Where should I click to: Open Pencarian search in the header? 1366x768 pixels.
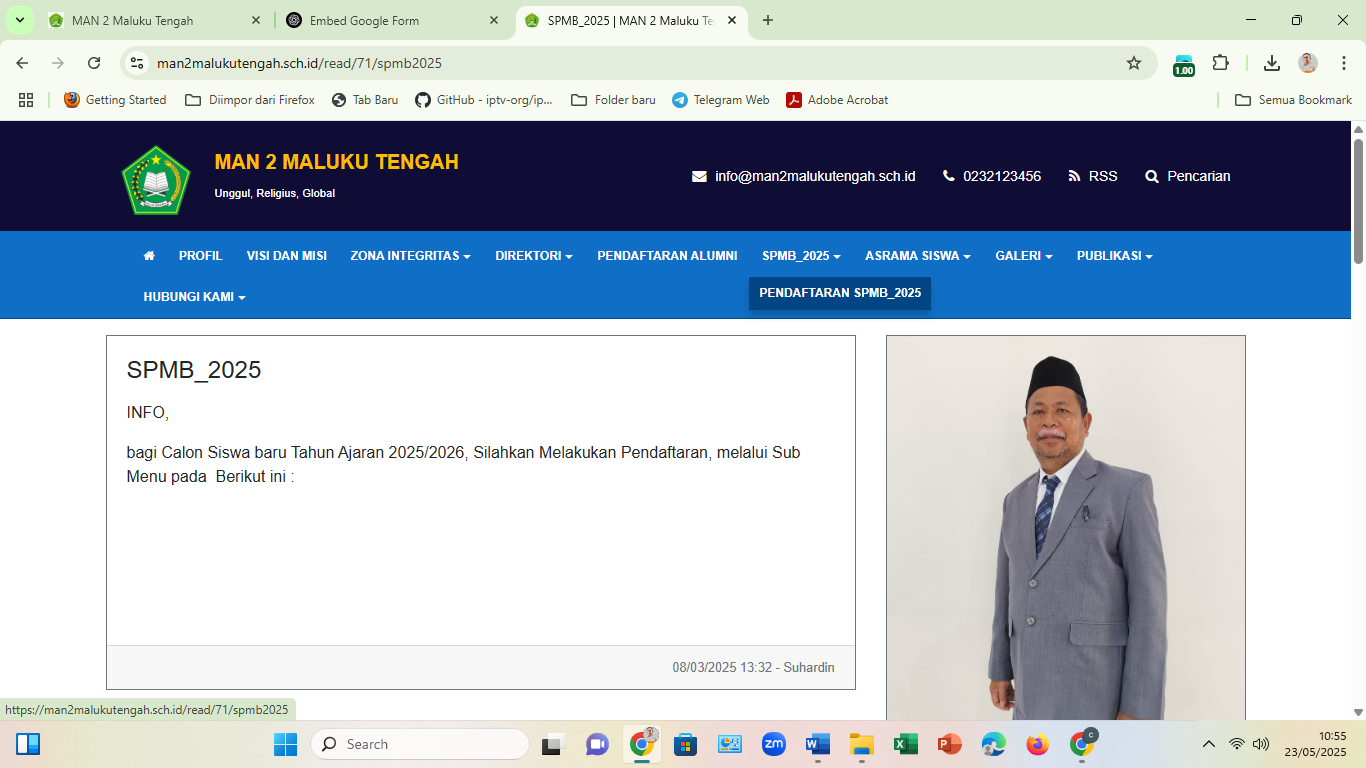coord(1187,176)
